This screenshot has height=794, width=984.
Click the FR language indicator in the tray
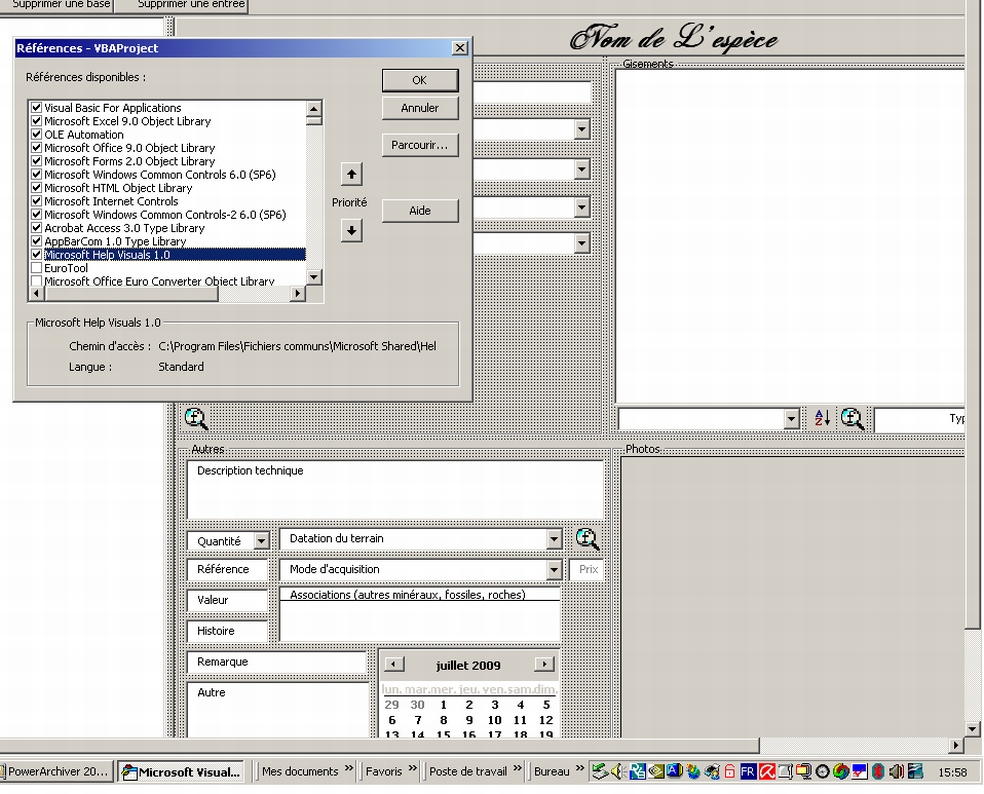(748, 771)
